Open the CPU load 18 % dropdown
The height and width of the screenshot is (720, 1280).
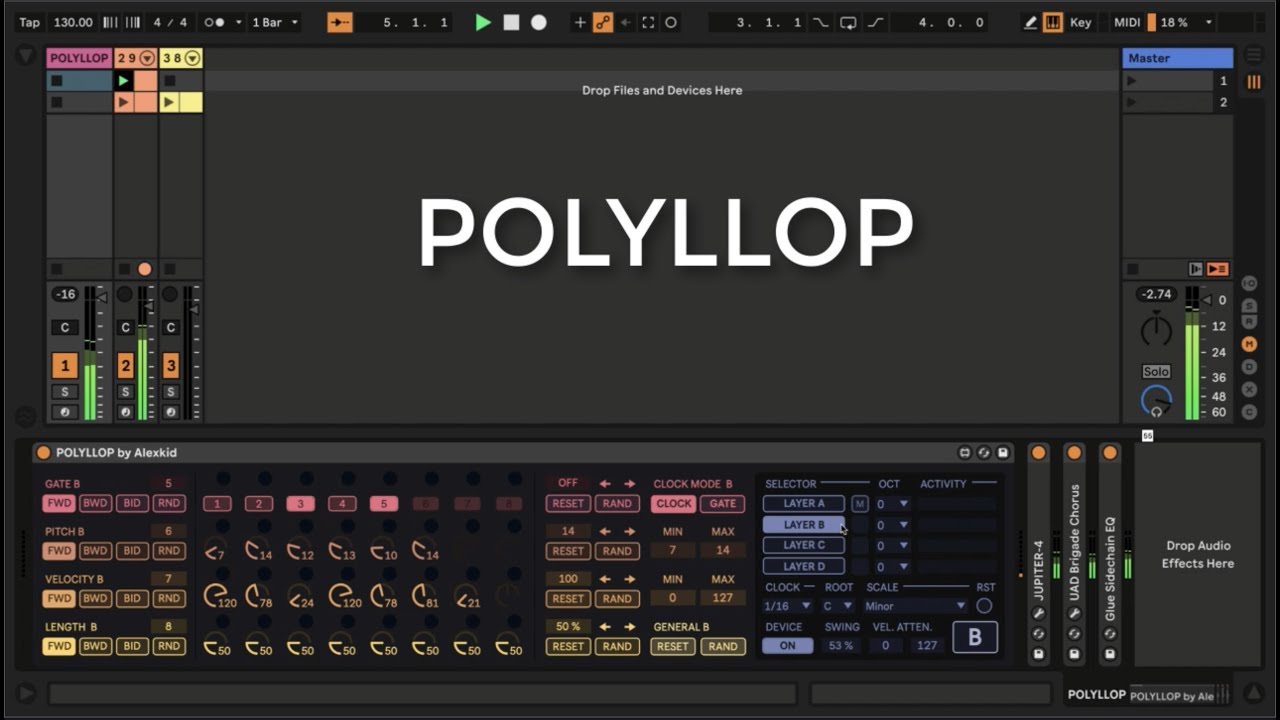point(1186,22)
